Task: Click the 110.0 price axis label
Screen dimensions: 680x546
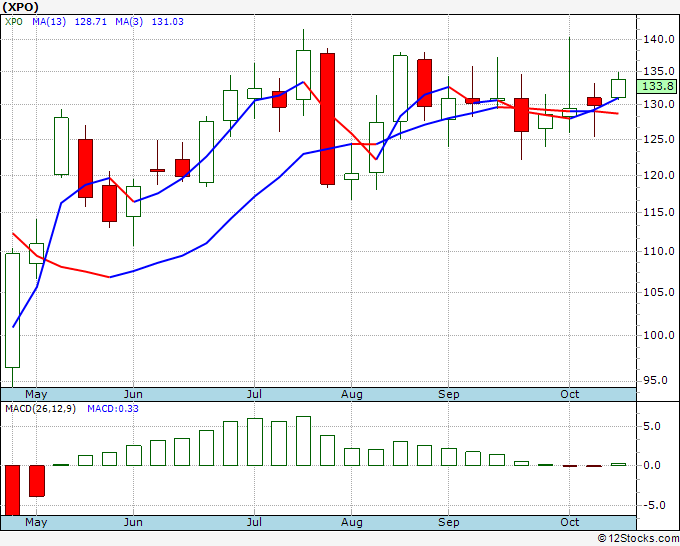Action: pyautogui.click(x=659, y=251)
